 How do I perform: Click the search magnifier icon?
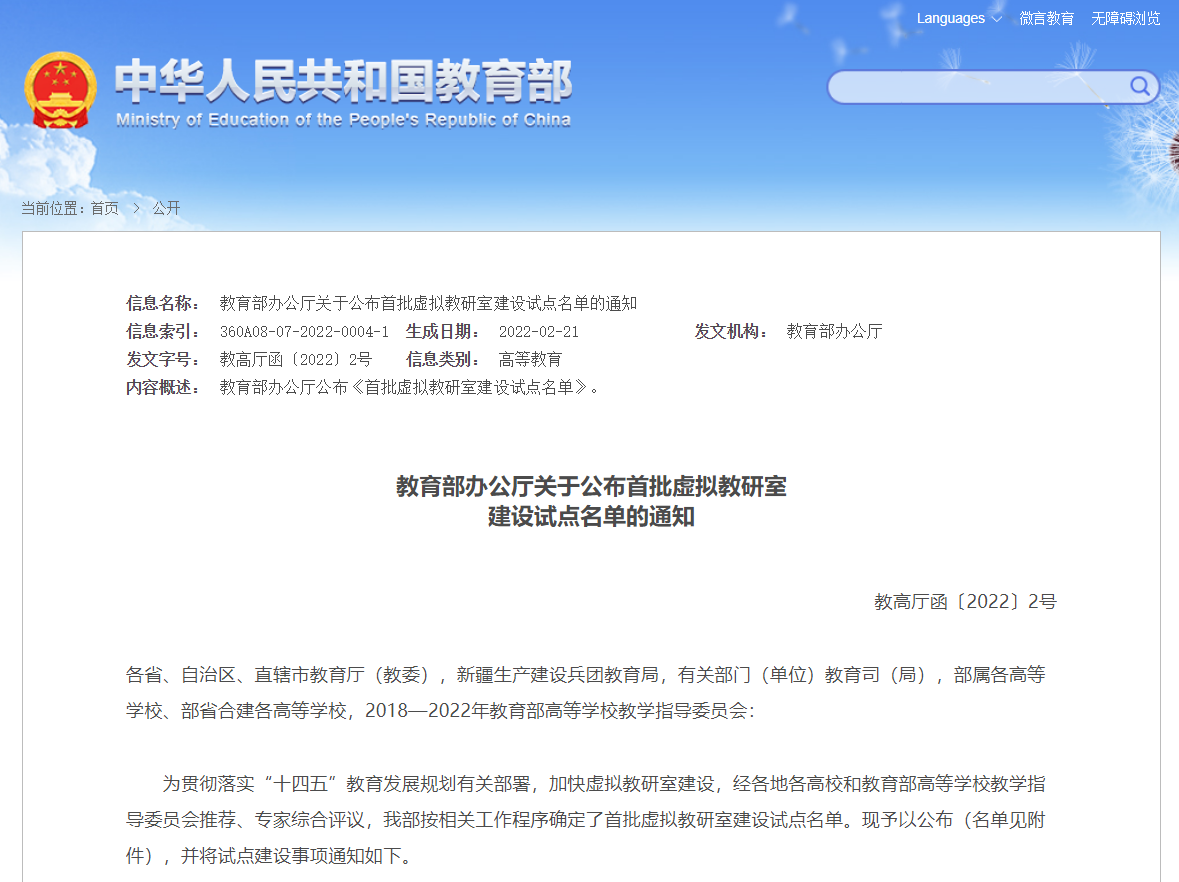1139,87
